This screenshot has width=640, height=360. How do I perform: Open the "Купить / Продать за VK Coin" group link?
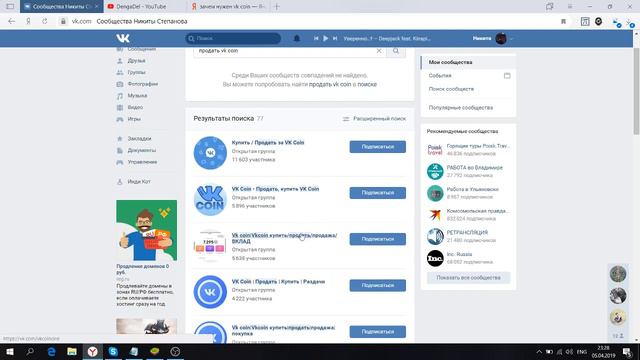point(268,142)
